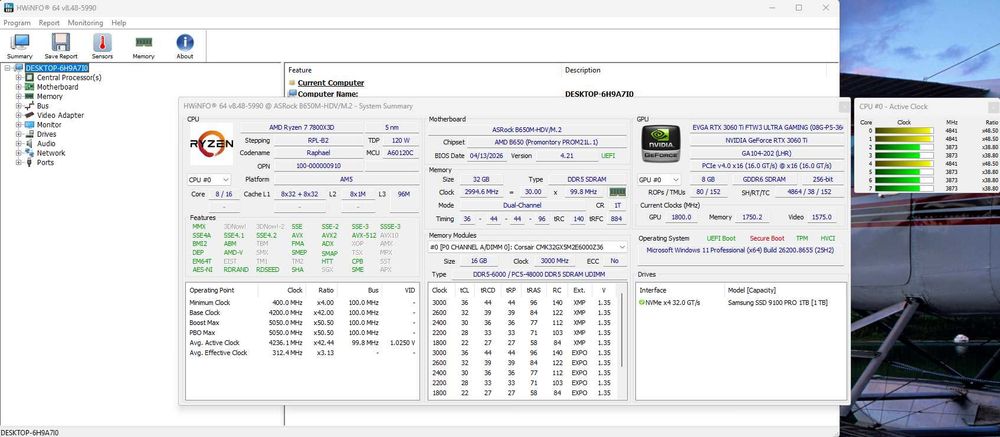The width and height of the screenshot is (1000, 437).
Task: Click the Monitor tree icon
Action: point(29,124)
